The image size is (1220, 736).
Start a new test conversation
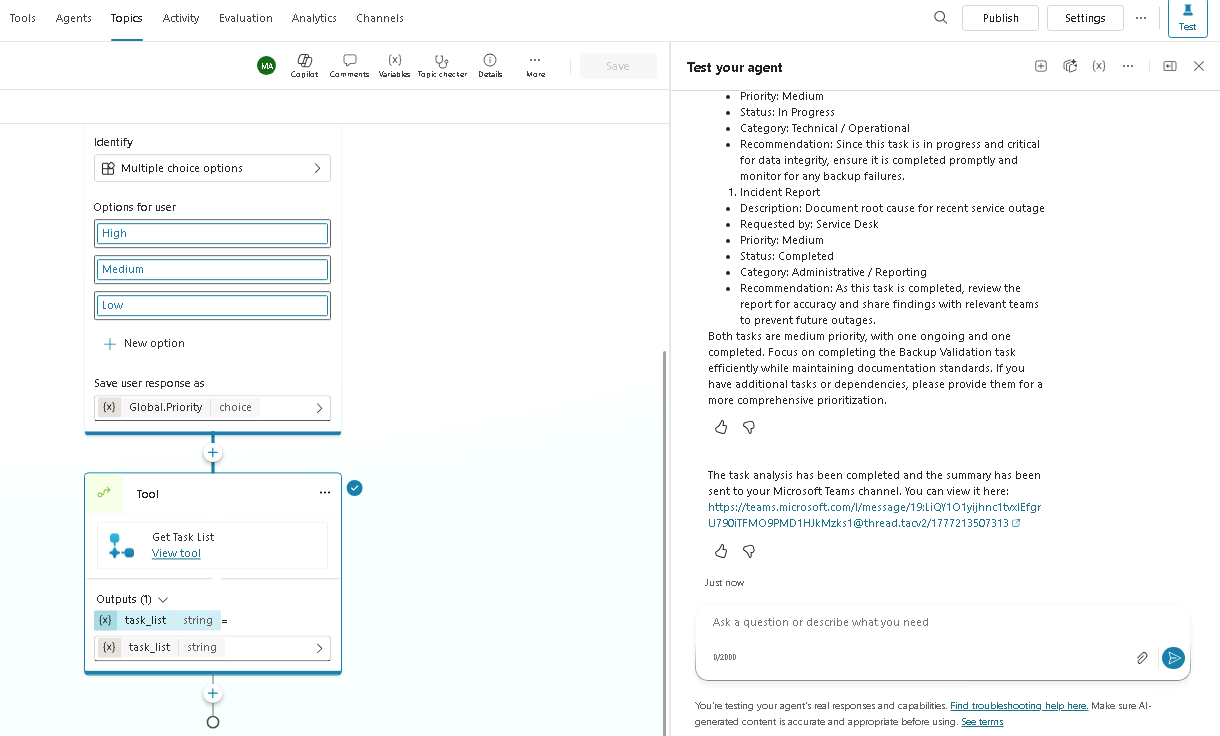1040,66
